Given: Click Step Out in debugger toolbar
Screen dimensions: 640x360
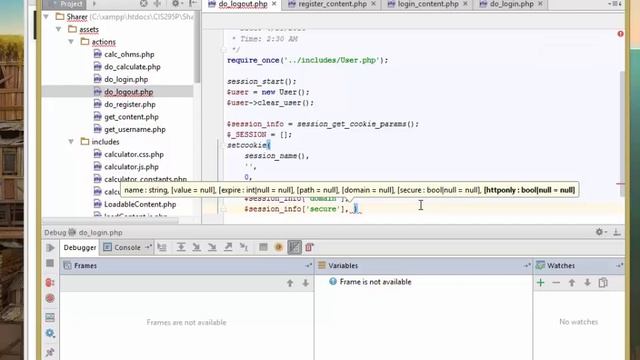Looking at the screenshot, I should [x=228, y=247].
